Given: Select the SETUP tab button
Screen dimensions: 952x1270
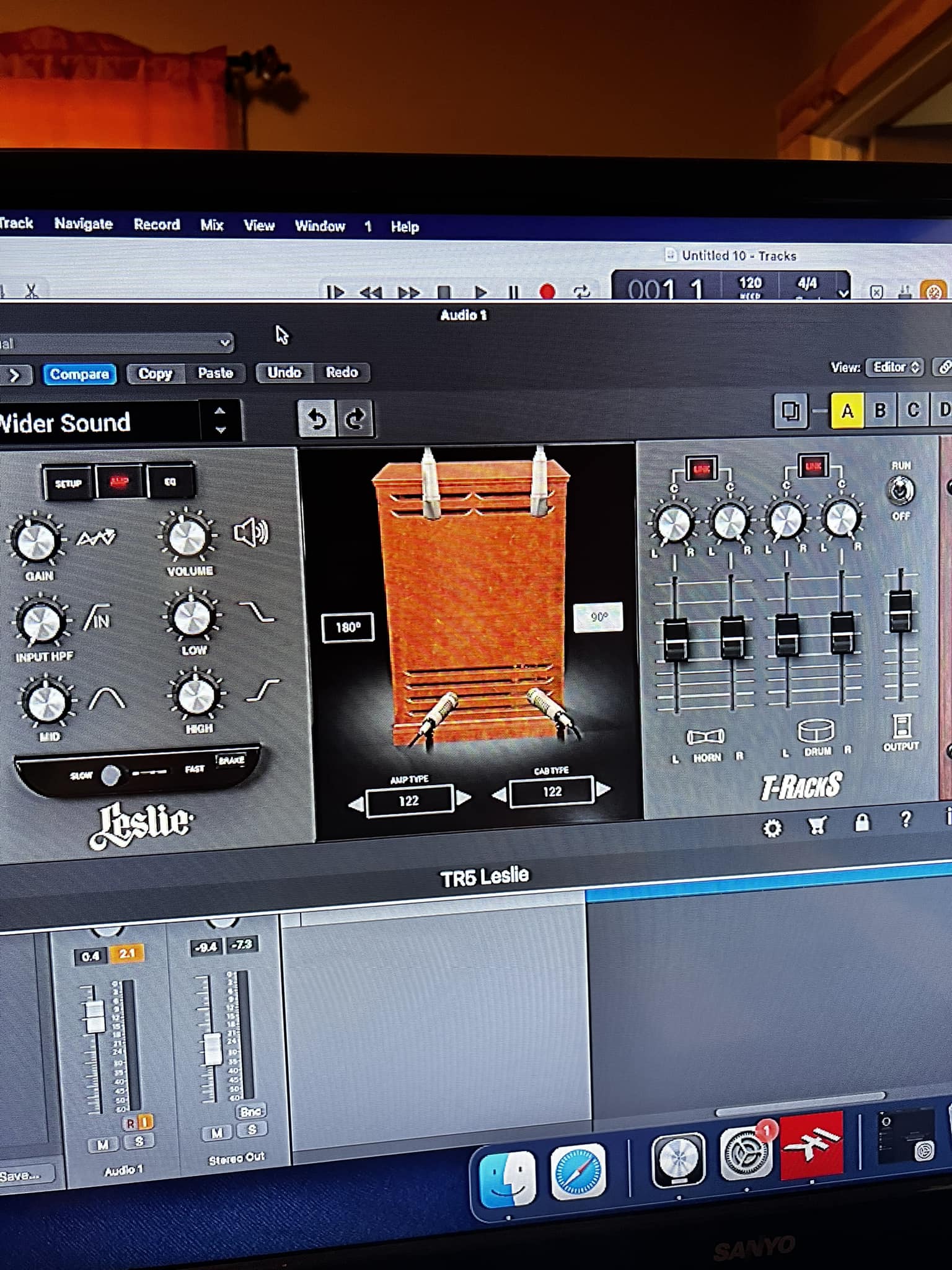Looking at the screenshot, I should pyautogui.click(x=68, y=483).
